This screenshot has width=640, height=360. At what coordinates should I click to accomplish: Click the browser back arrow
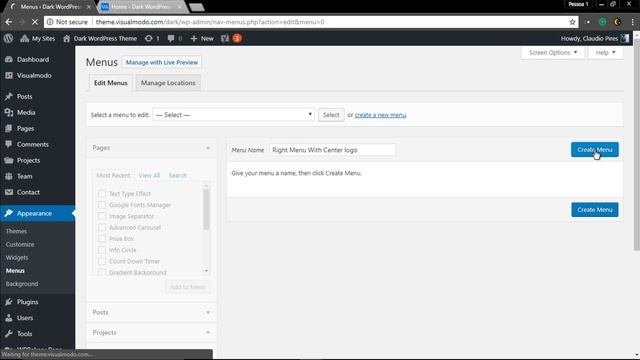coord(9,22)
